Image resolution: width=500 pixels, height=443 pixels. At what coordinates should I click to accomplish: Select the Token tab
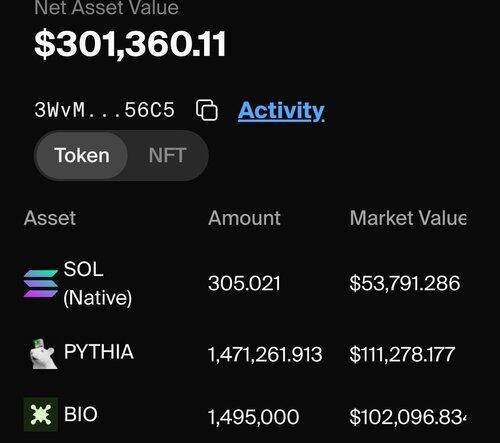pos(82,155)
